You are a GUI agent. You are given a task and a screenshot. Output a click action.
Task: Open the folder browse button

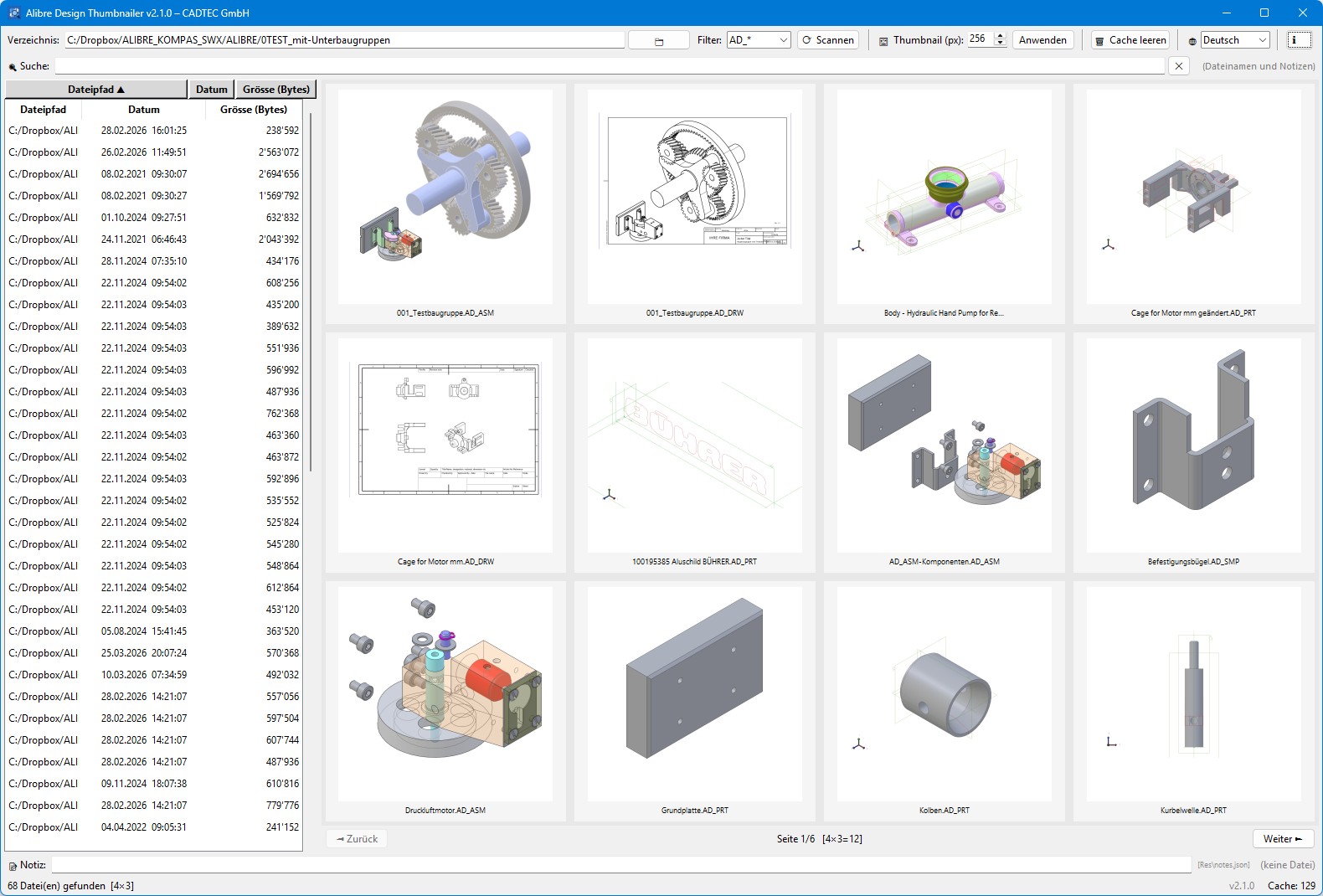click(x=658, y=40)
